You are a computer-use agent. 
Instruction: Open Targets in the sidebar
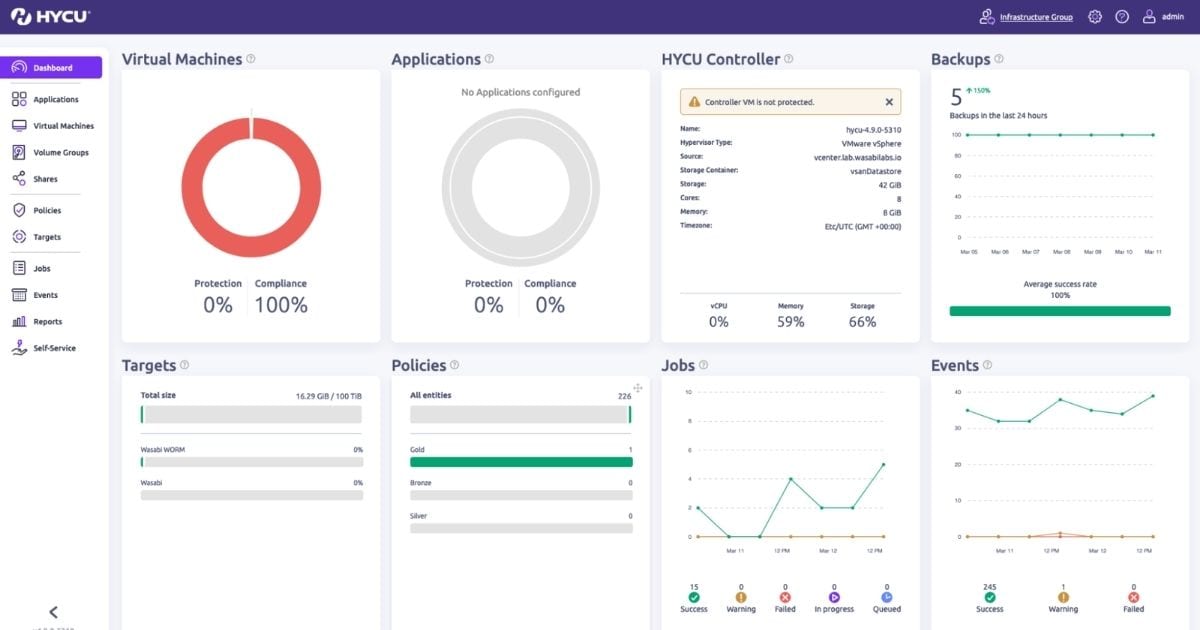click(x=46, y=237)
